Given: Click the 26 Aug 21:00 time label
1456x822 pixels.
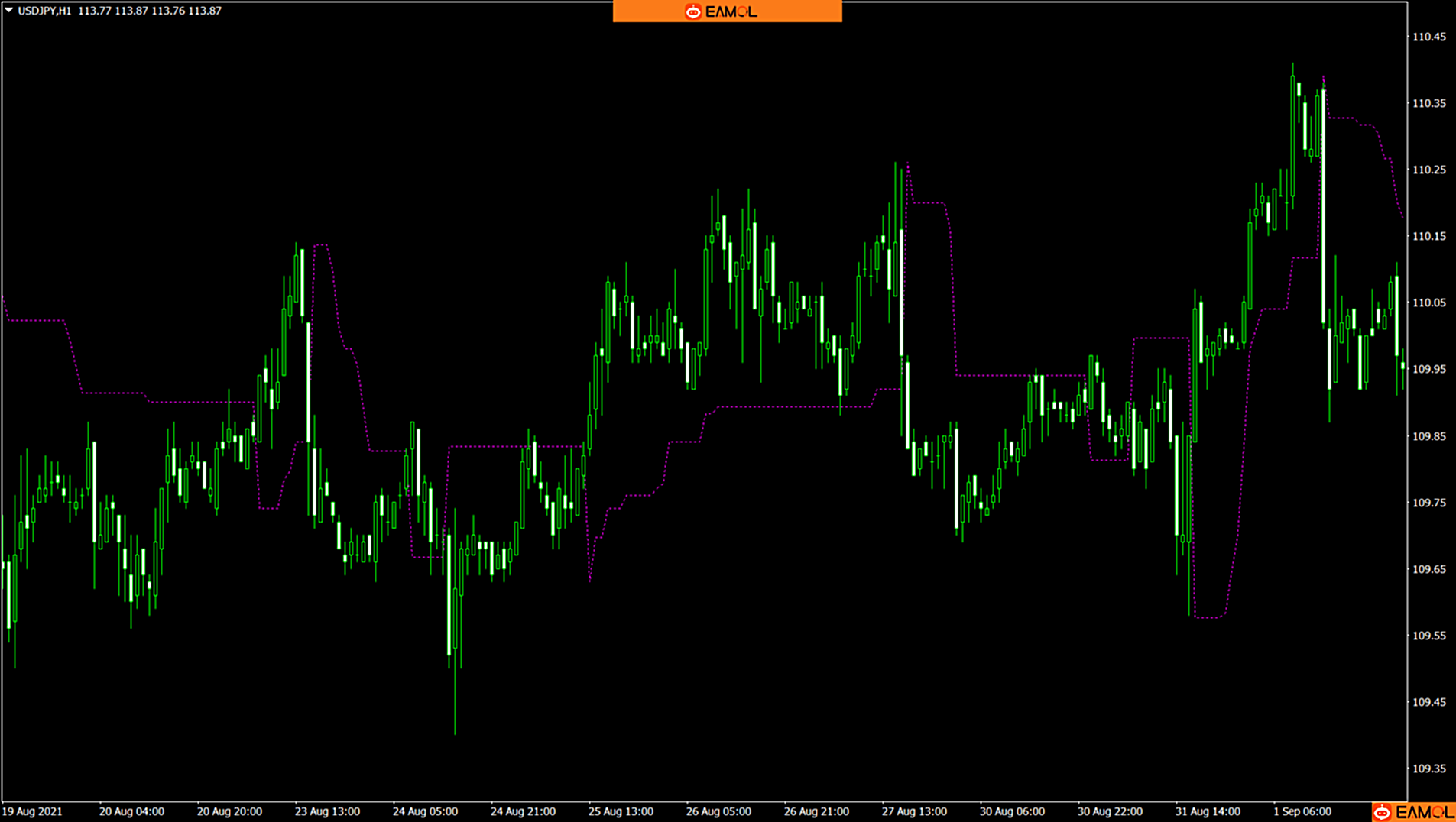Looking at the screenshot, I should (816, 811).
